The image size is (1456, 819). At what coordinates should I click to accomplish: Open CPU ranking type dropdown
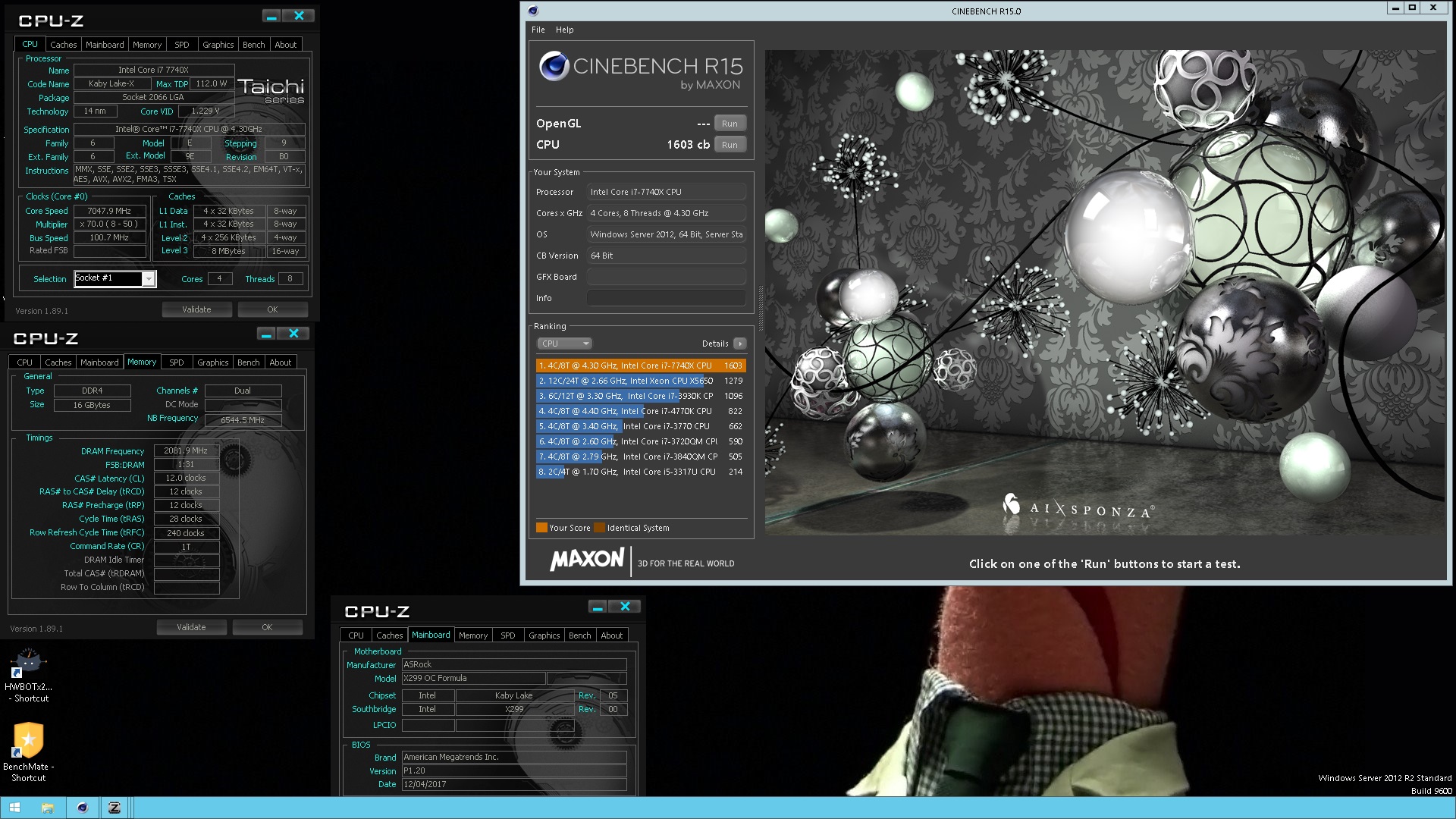tap(564, 344)
